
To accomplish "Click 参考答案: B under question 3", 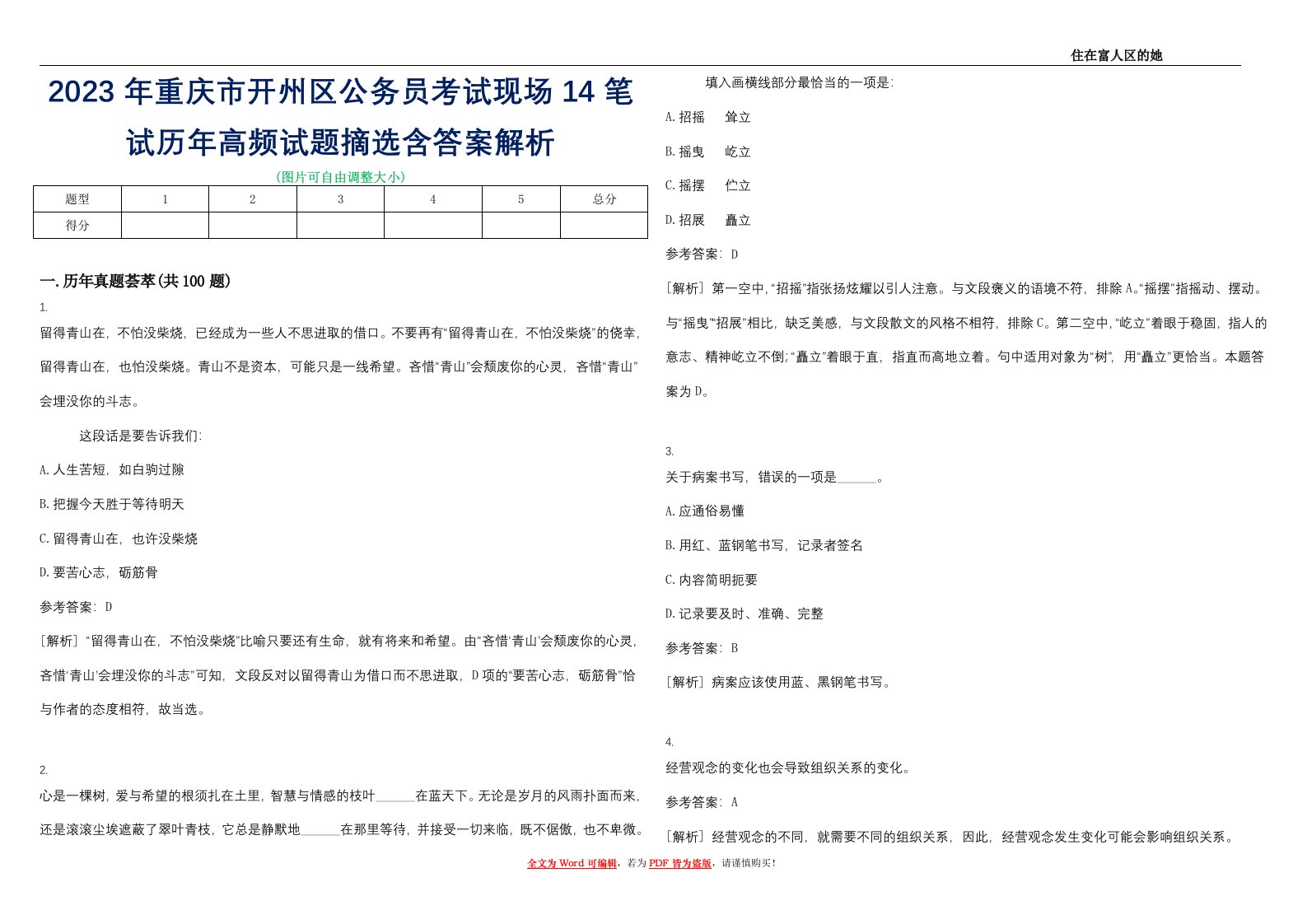I will (x=702, y=648).
